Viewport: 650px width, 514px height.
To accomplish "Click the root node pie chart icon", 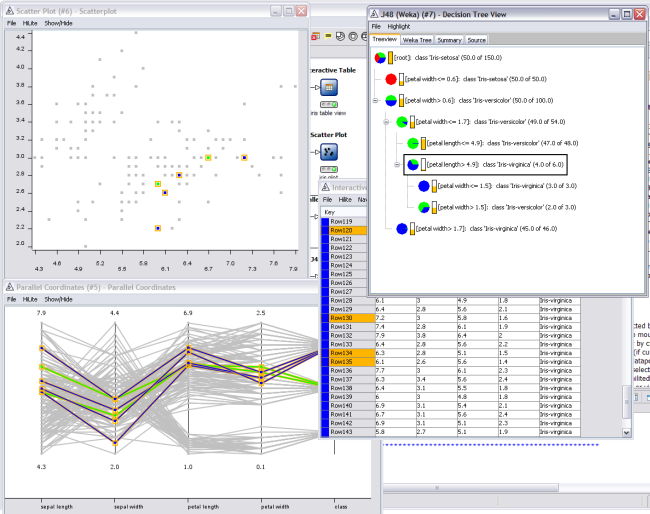I will 380,58.
